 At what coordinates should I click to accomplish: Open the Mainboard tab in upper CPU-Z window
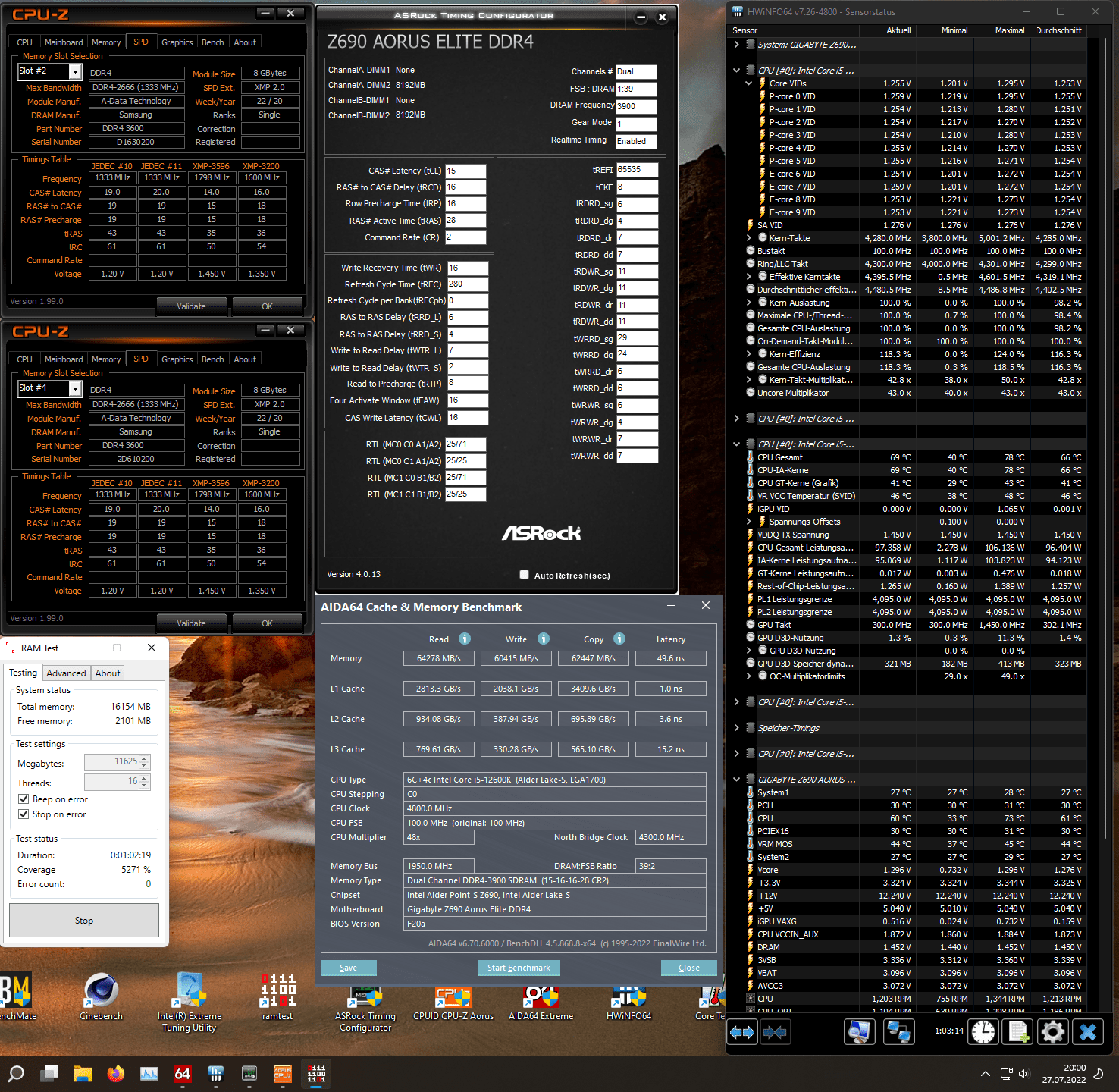[64, 42]
